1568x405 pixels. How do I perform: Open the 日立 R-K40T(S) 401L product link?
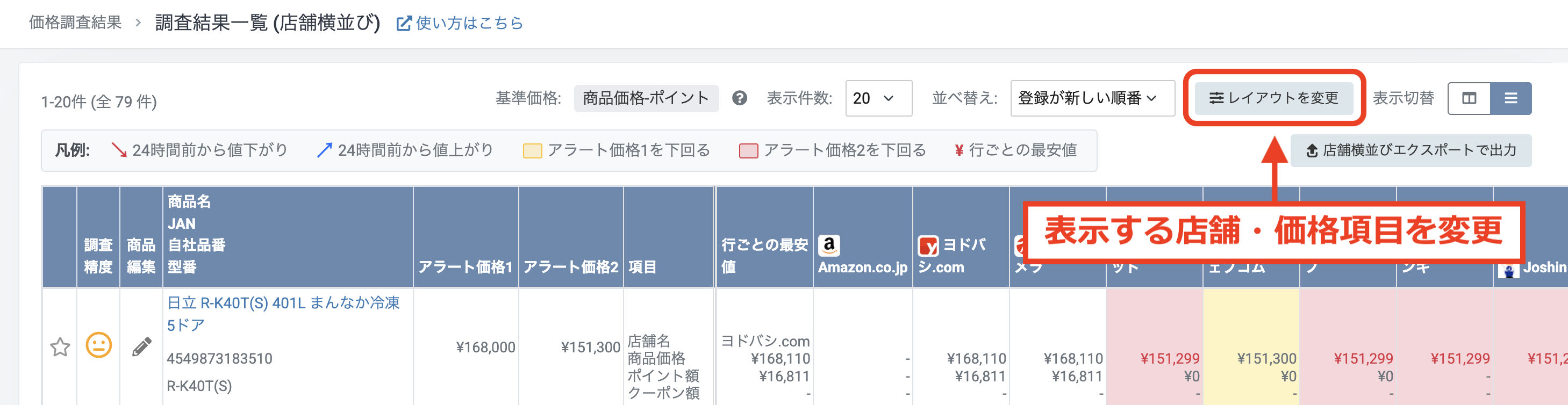(284, 314)
